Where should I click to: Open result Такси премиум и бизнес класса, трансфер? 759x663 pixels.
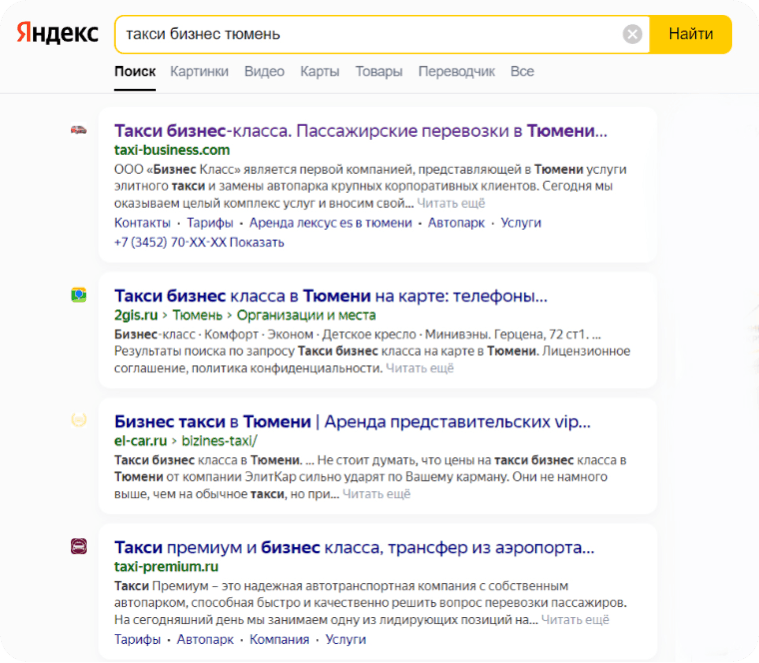pos(354,547)
